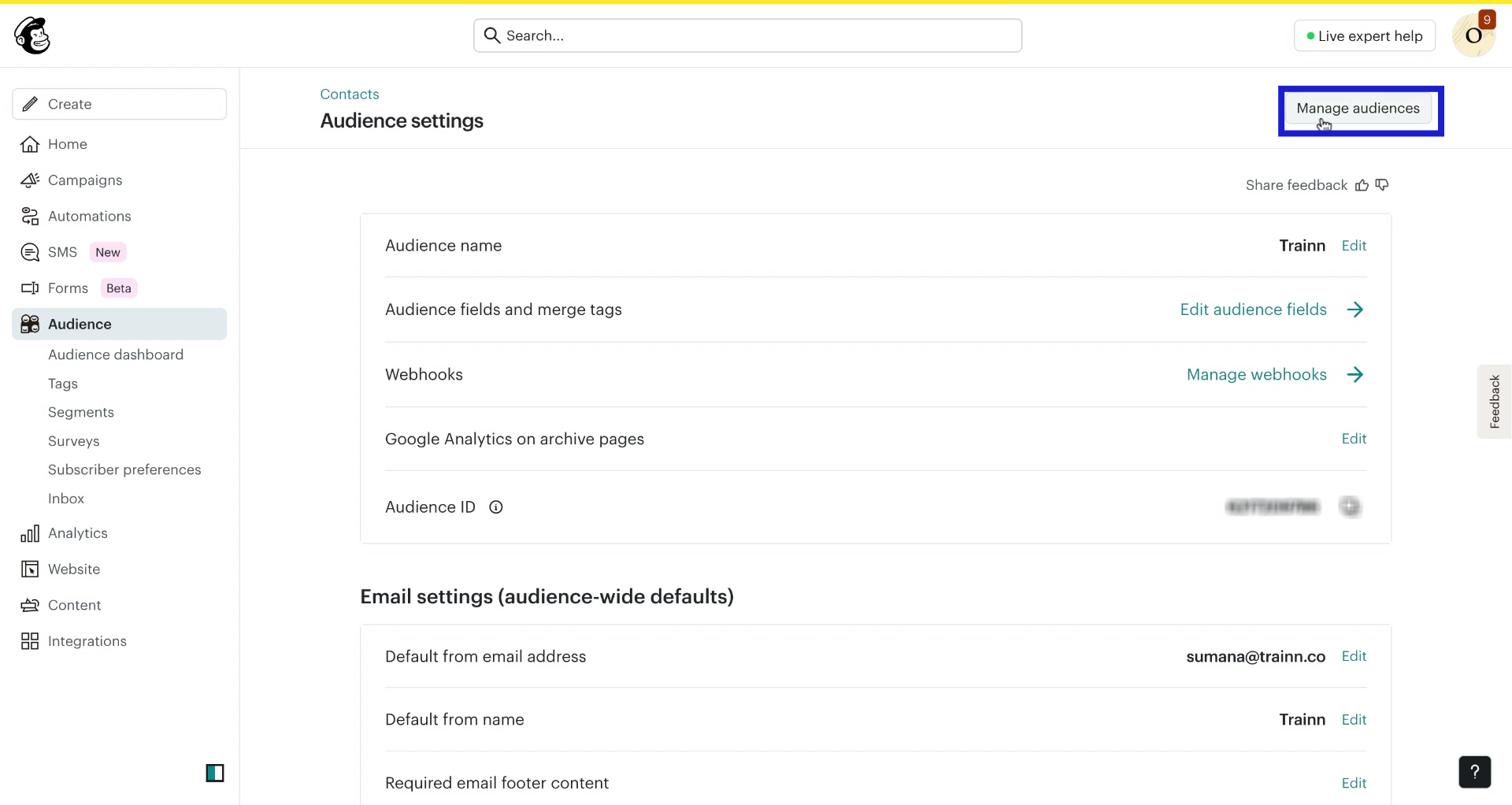The image size is (1512, 805).
Task: Click the Audience ID info icon
Action: 495,507
